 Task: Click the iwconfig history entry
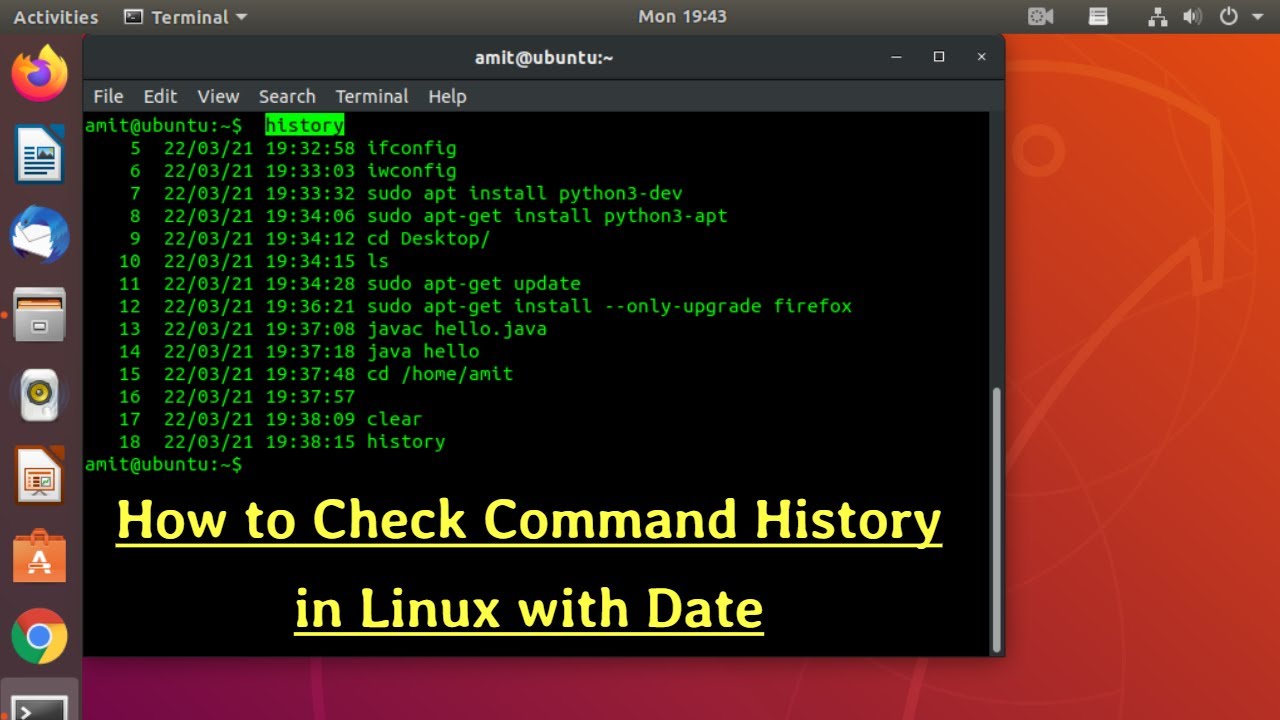point(411,171)
